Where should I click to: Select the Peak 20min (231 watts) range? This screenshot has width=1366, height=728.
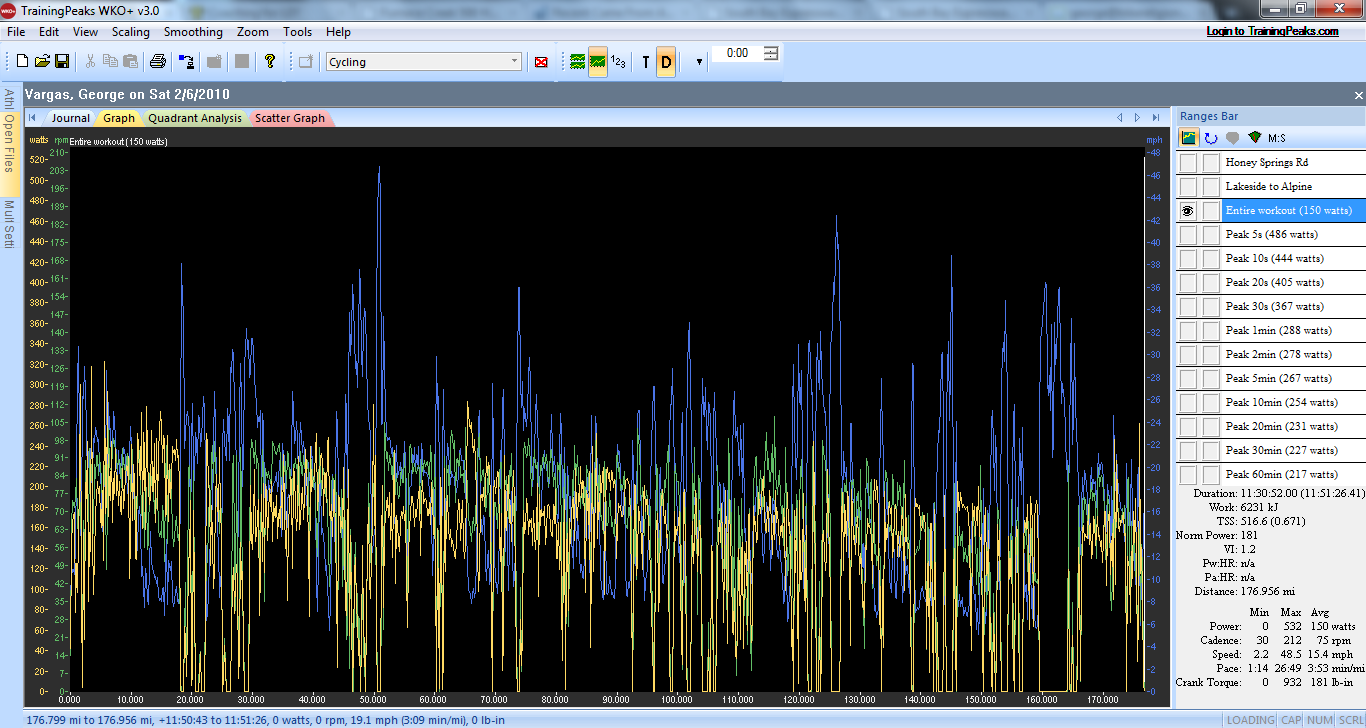click(x=1281, y=426)
